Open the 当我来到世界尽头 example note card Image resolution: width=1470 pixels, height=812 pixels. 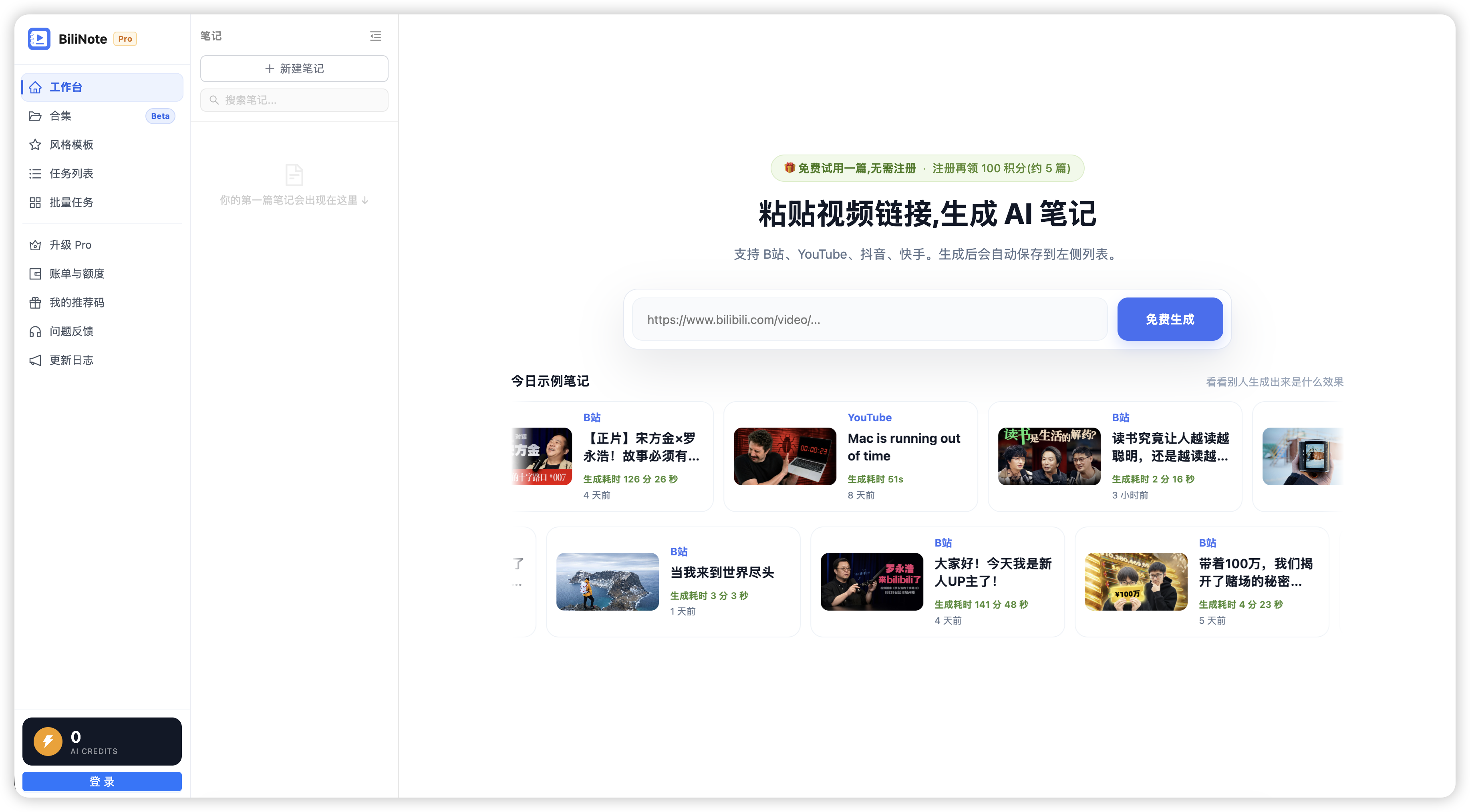pyautogui.click(x=673, y=581)
